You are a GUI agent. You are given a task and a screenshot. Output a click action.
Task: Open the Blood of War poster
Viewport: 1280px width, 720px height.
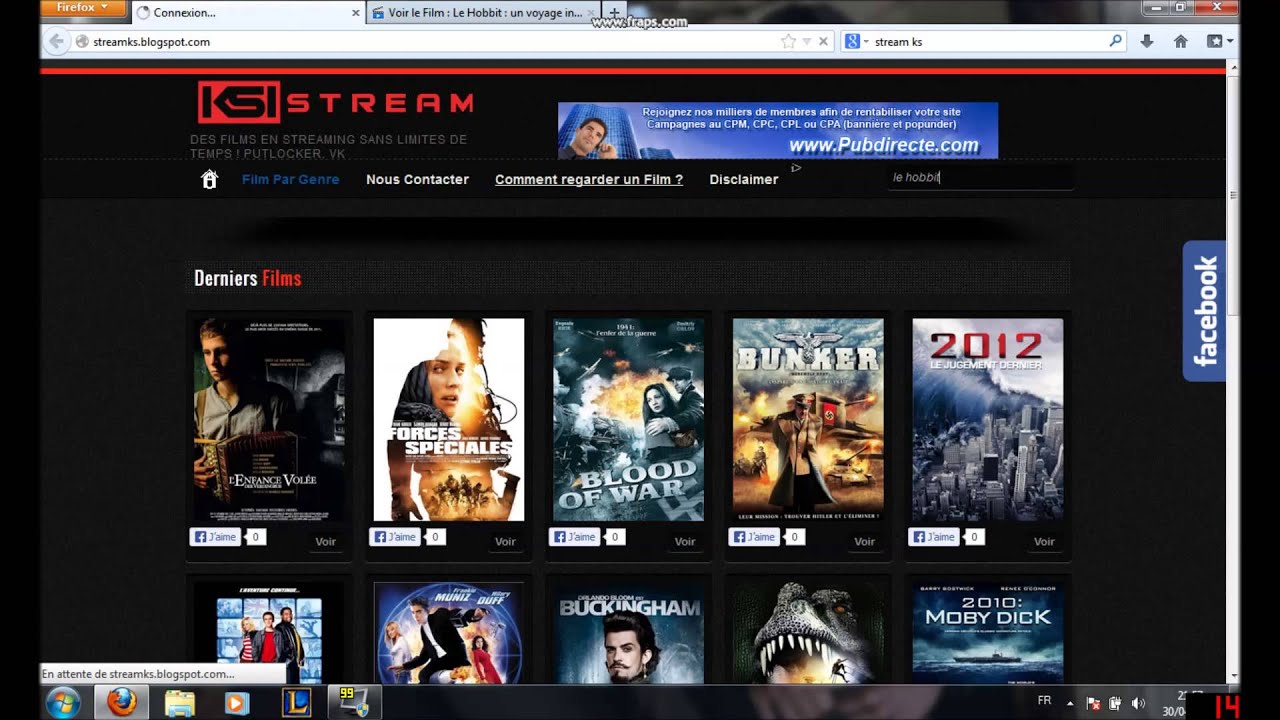628,420
